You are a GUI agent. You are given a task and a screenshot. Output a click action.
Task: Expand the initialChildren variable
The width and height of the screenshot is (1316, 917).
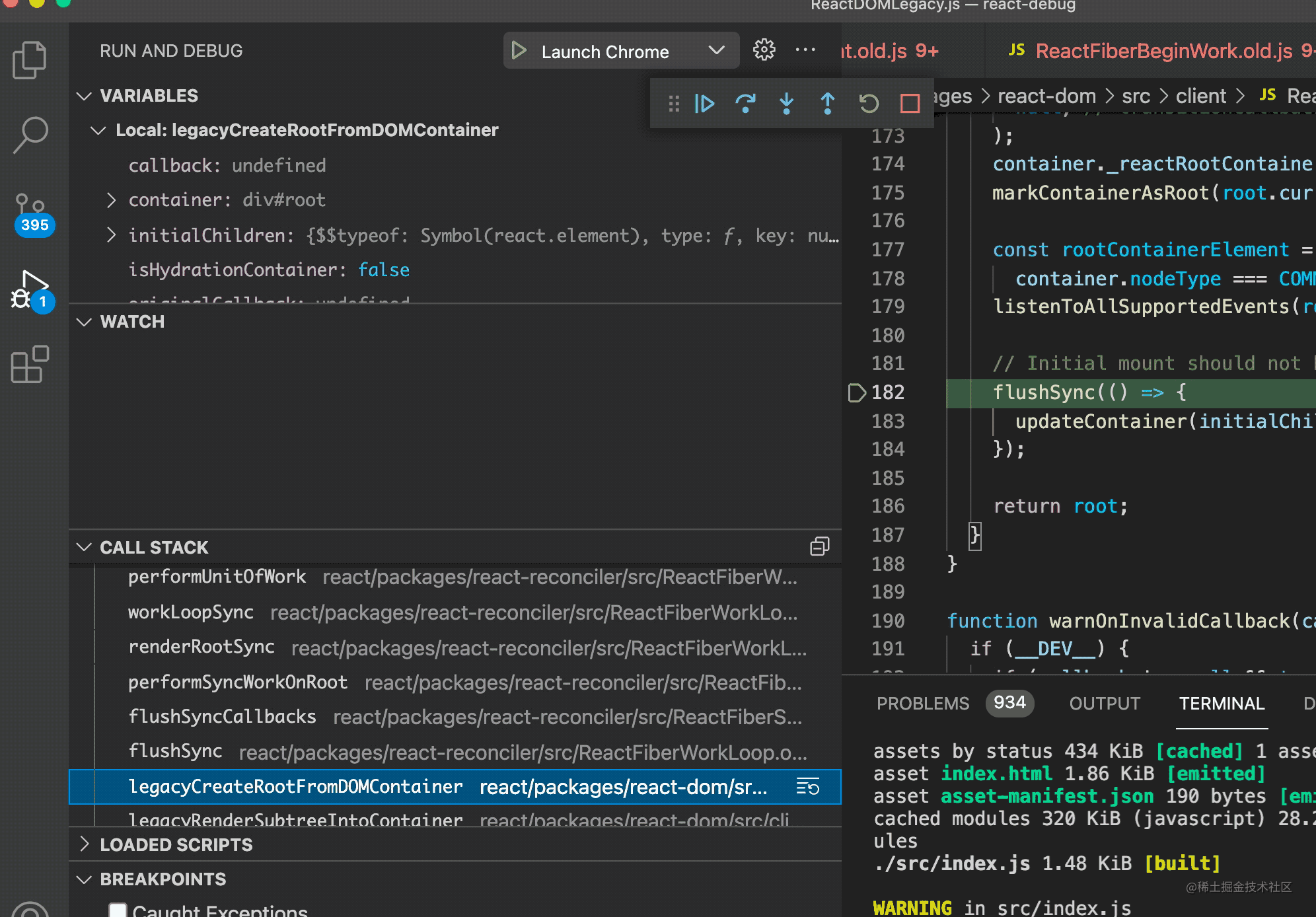click(111, 236)
